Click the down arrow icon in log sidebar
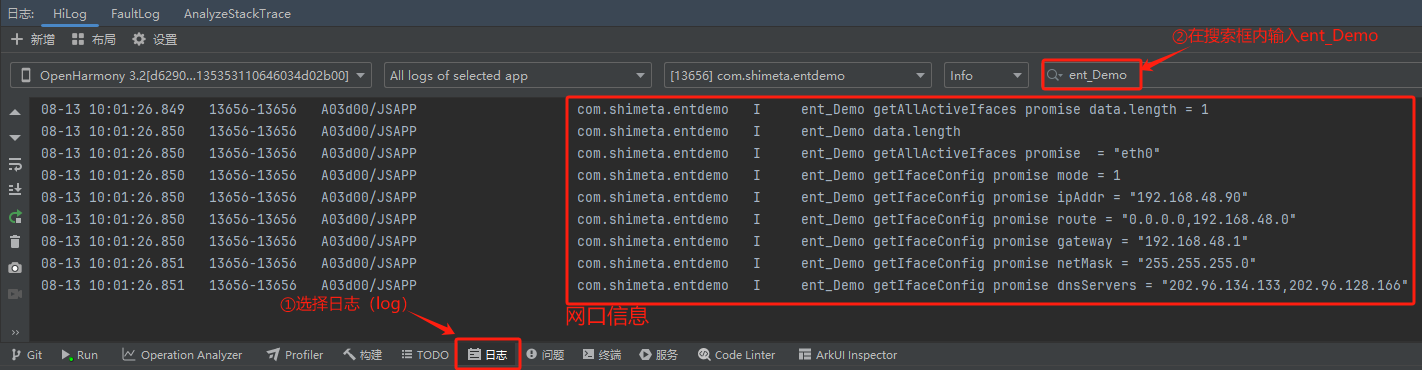The height and width of the screenshot is (370, 1422). (x=14, y=137)
